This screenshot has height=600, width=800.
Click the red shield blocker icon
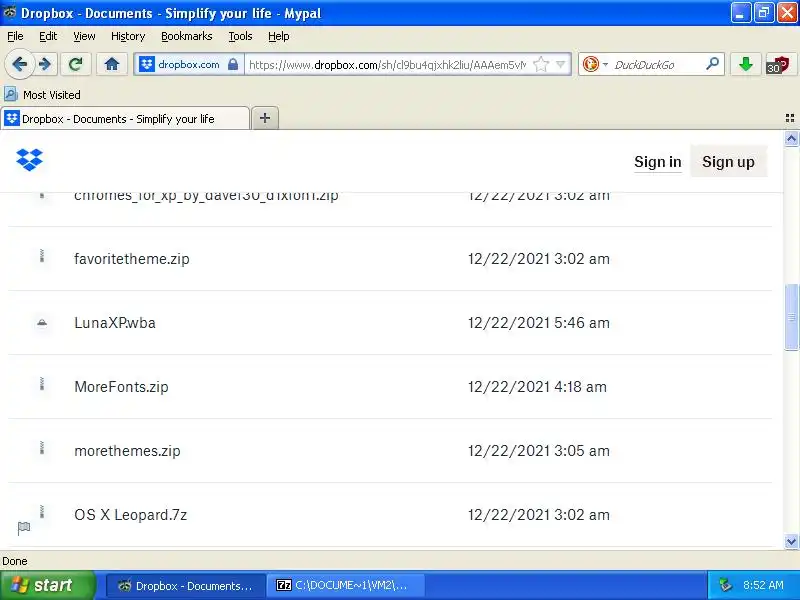click(779, 64)
